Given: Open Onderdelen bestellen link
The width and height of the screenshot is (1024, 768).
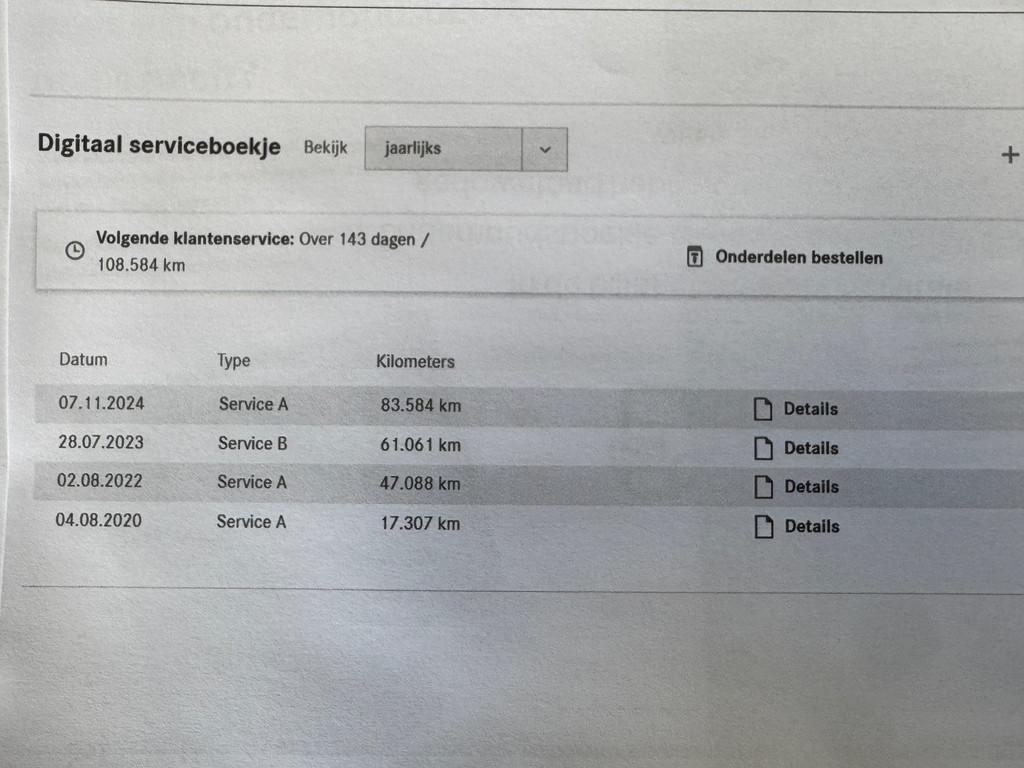Looking at the screenshot, I should (x=799, y=257).
